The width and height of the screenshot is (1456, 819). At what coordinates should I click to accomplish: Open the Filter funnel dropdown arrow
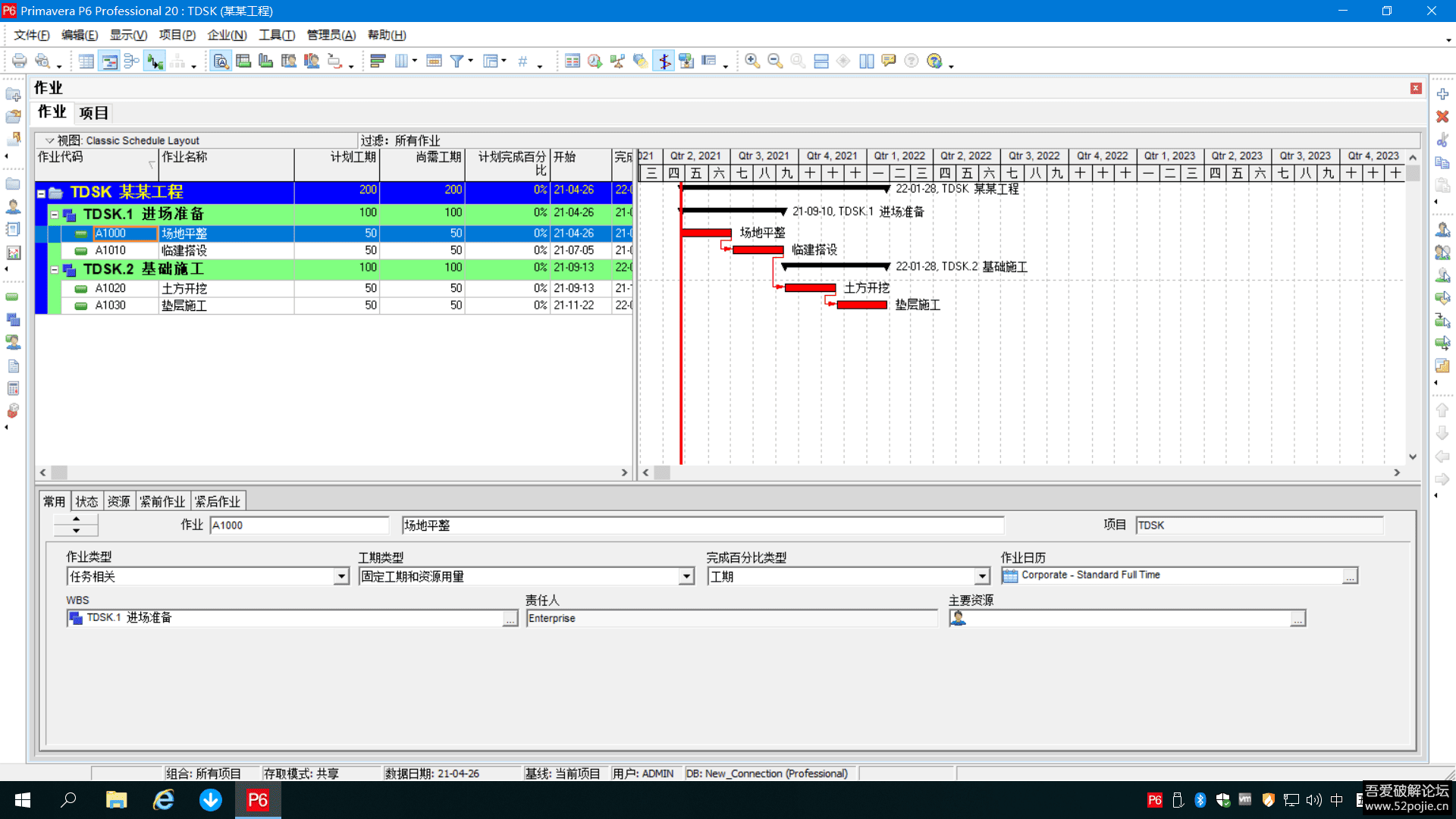471,61
